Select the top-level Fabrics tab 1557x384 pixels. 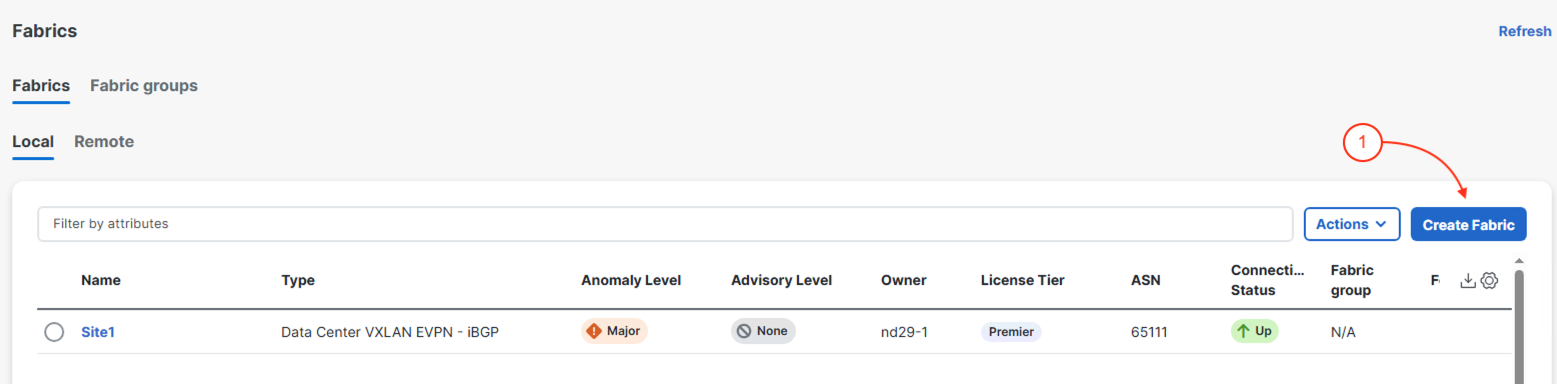41,86
